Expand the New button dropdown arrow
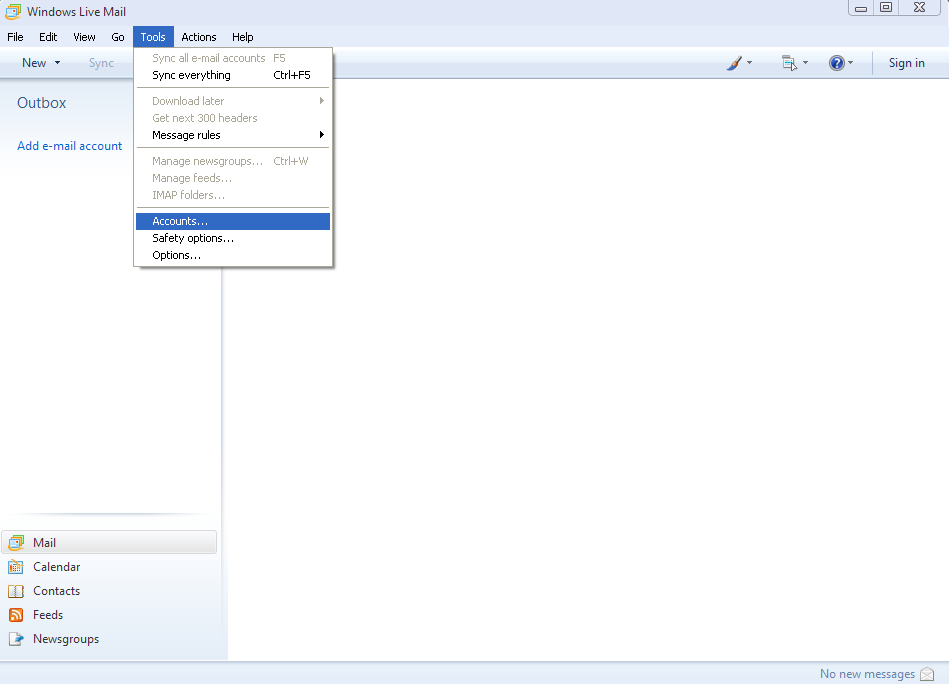 (x=57, y=63)
